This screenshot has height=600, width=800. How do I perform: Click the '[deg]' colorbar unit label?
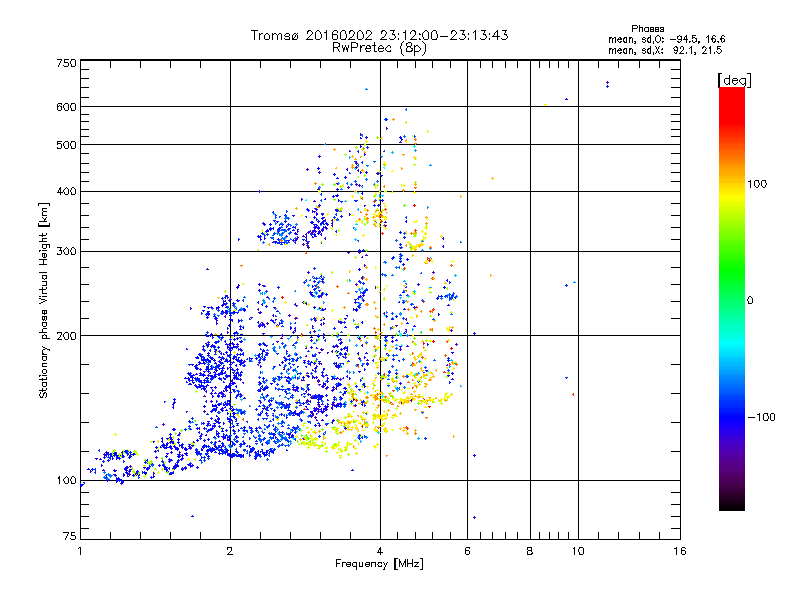[734, 80]
